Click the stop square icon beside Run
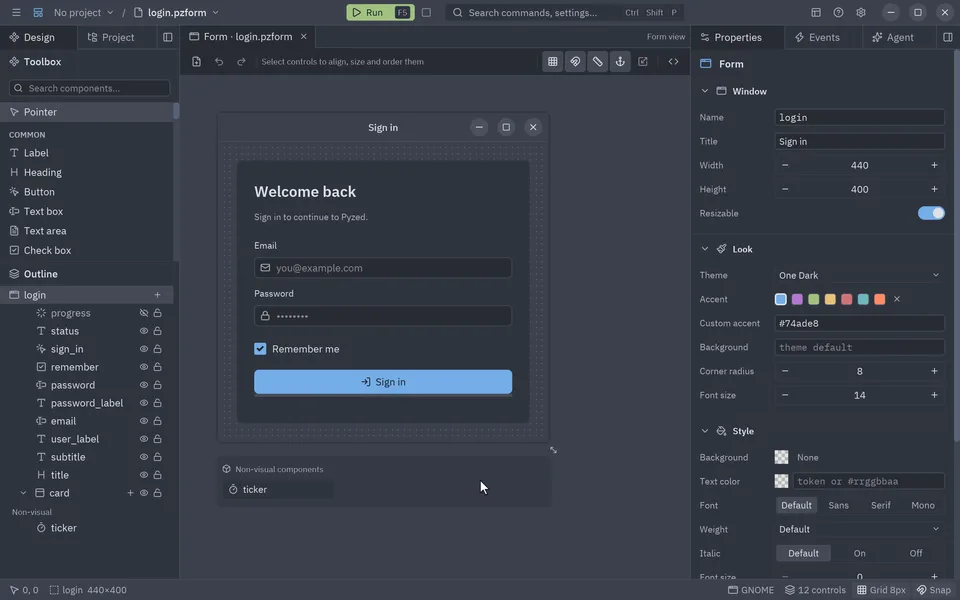This screenshot has height=600, width=960. click(426, 12)
